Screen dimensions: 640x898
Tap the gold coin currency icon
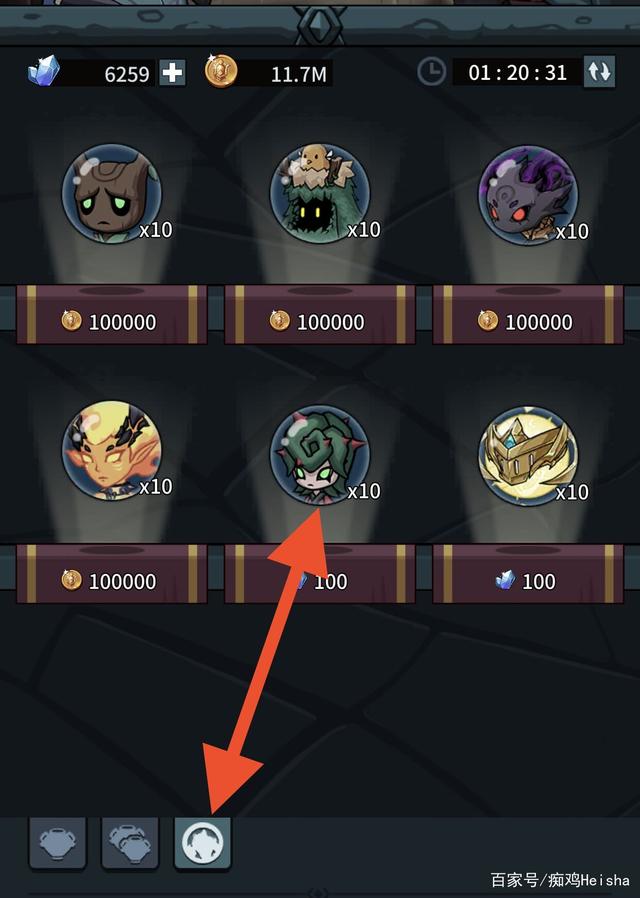[x=221, y=71]
